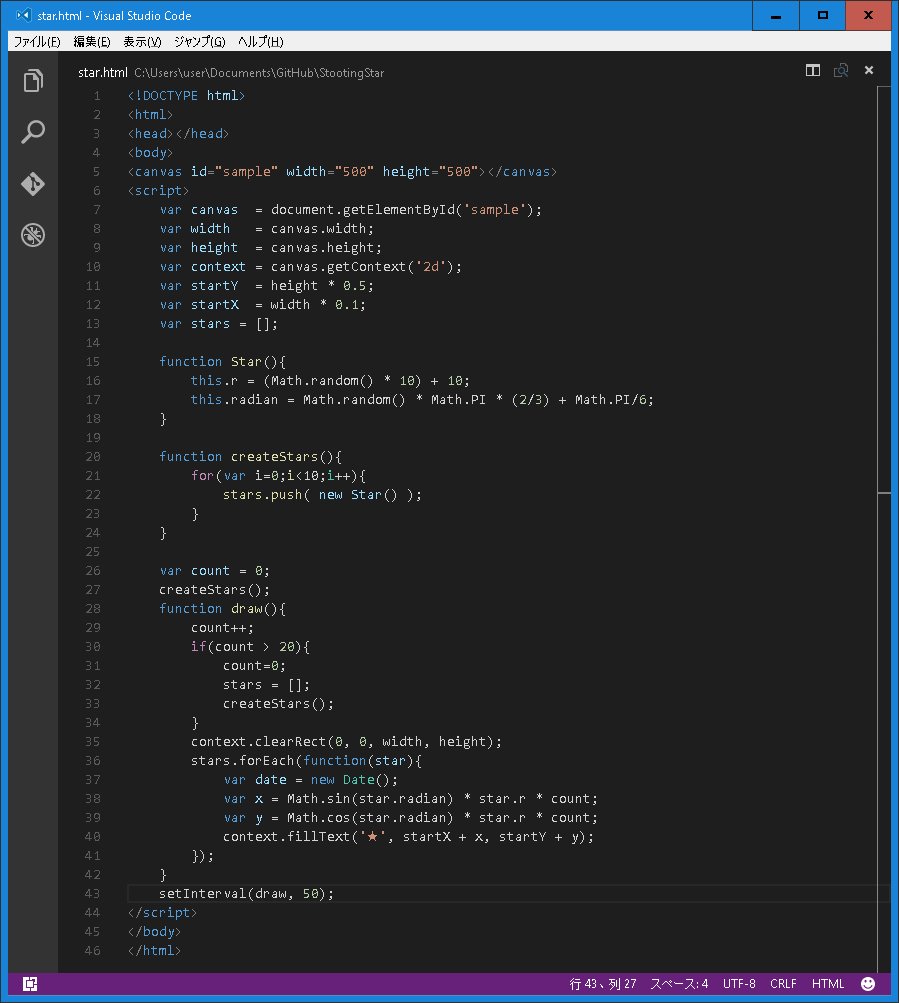Open the 編集(E) menu
Image resolution: width=899 pixels, height=1003 pixels.
tap(91, 42)
